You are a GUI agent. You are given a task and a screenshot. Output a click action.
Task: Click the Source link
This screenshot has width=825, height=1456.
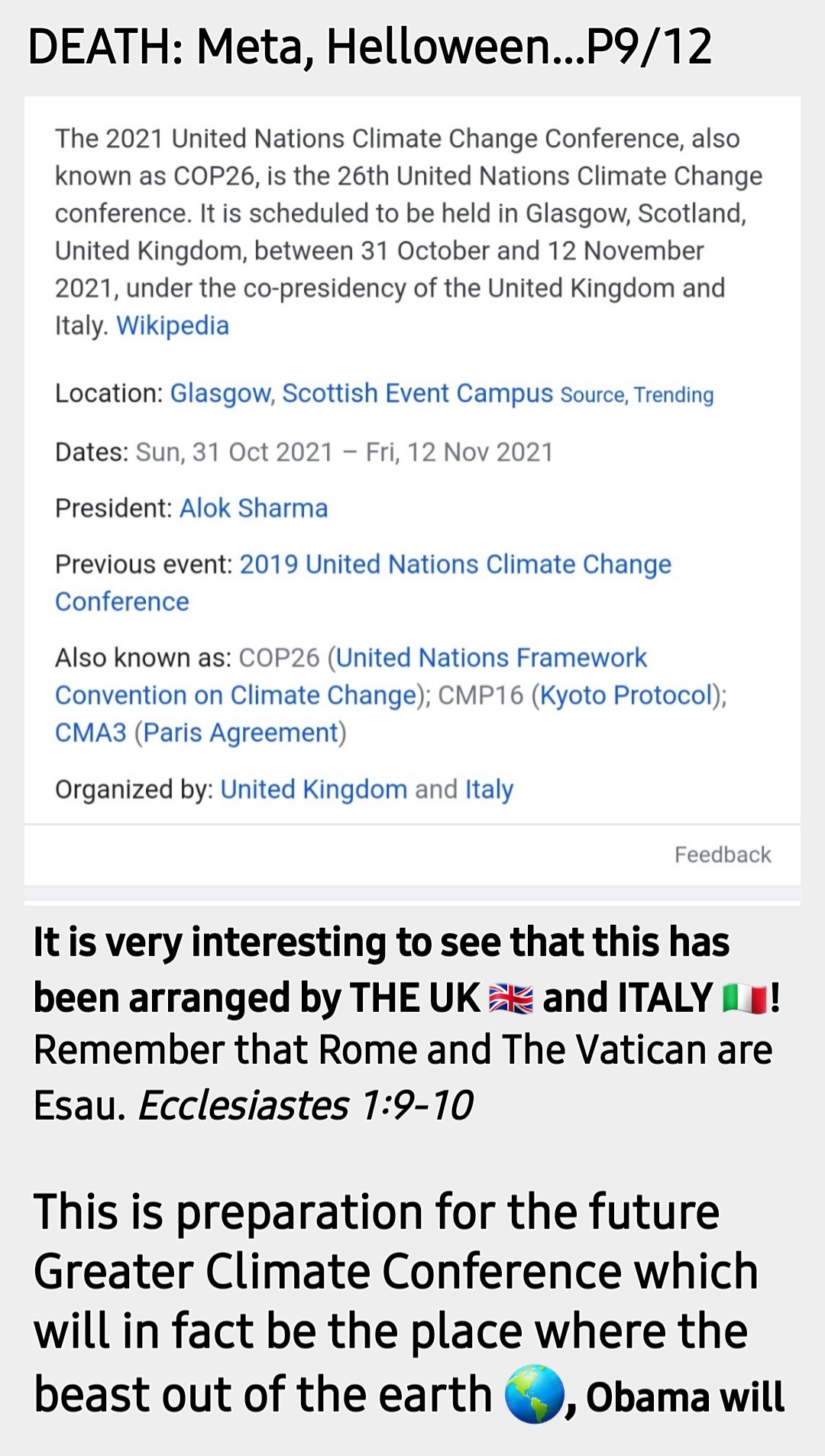[593, 395]
